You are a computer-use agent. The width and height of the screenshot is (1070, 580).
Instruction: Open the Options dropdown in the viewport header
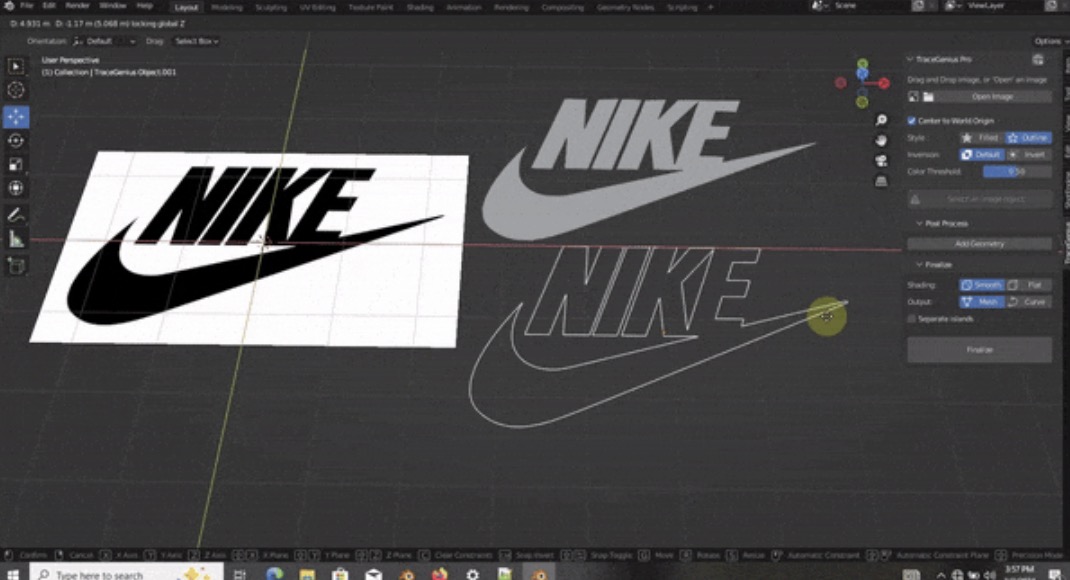[1051, 41]
